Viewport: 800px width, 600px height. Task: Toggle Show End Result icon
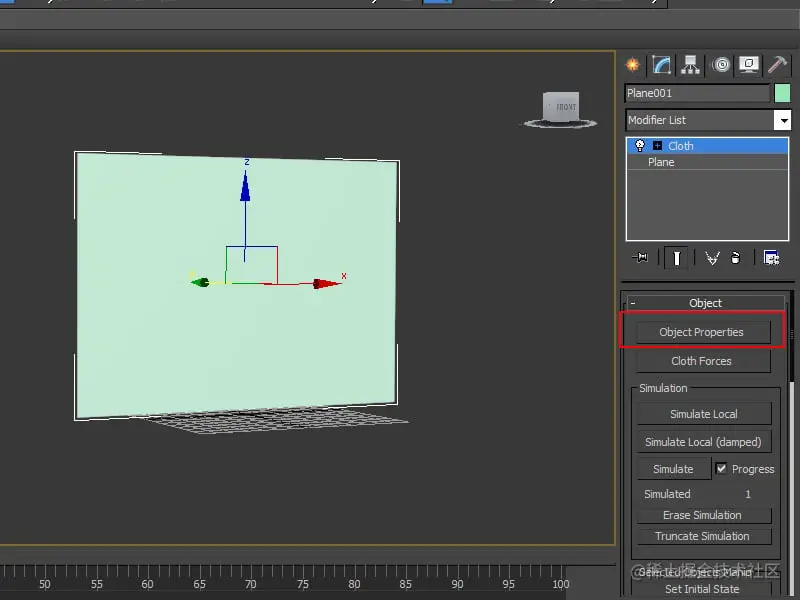[x=677, y=258]
